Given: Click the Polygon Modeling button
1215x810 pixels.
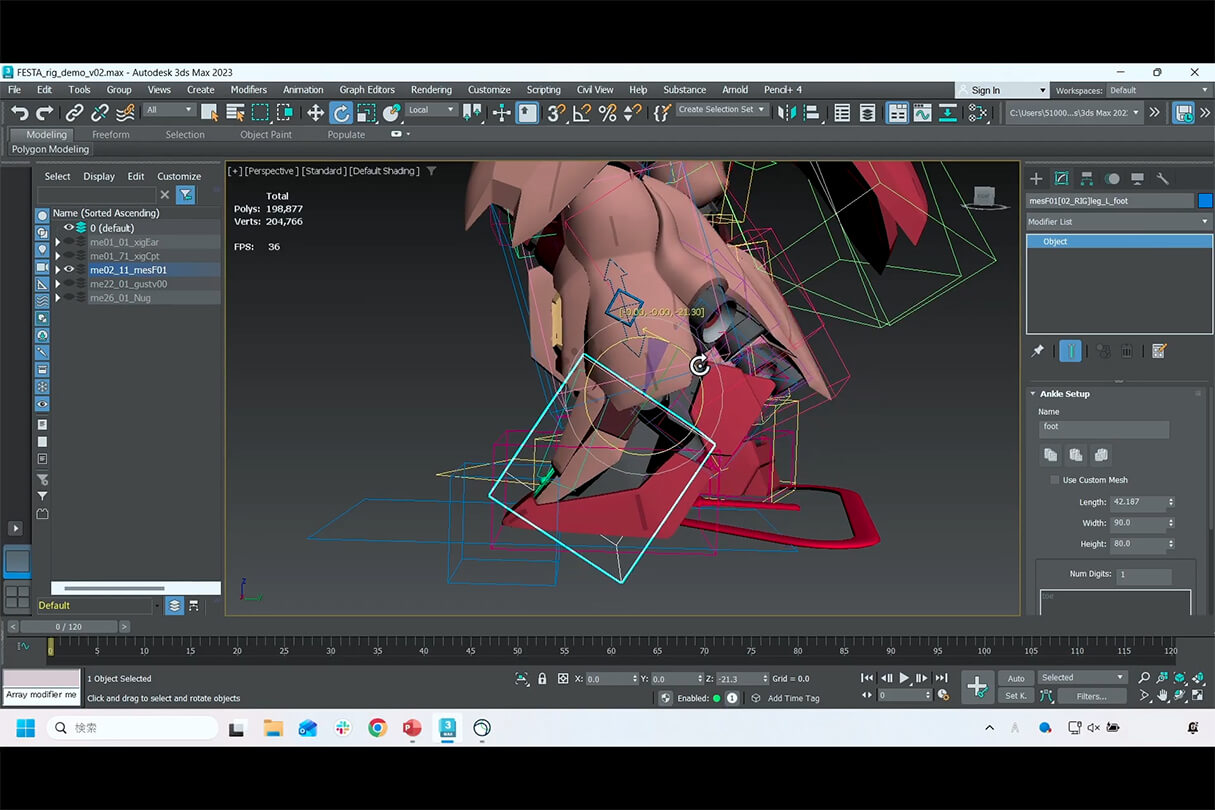Looking at the screenshot, I should coord(50,149).
